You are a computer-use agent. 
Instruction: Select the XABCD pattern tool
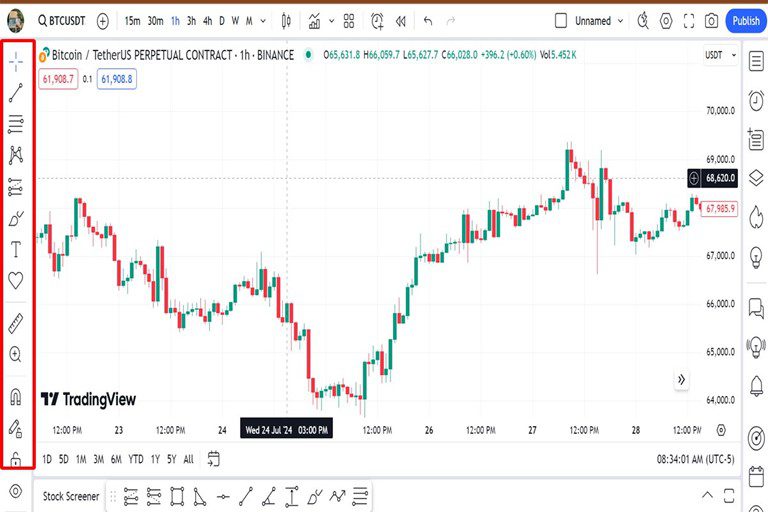point(16,155)
